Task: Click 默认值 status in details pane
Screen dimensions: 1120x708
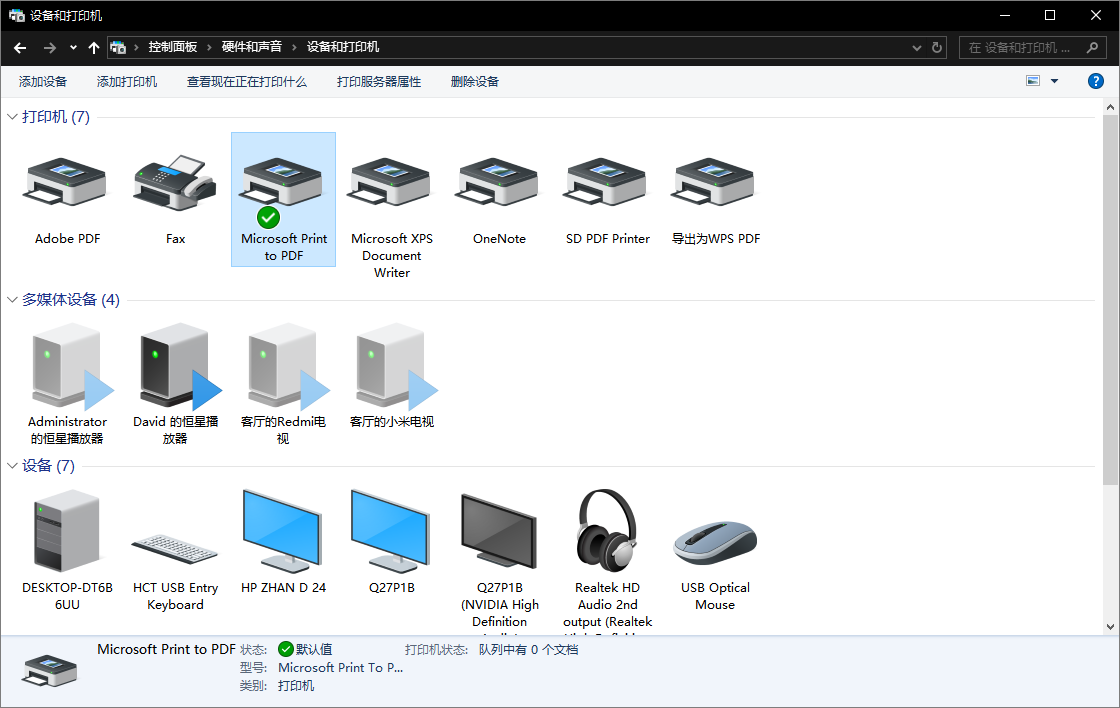Action: pyautogui.click(x=306, y=649)
